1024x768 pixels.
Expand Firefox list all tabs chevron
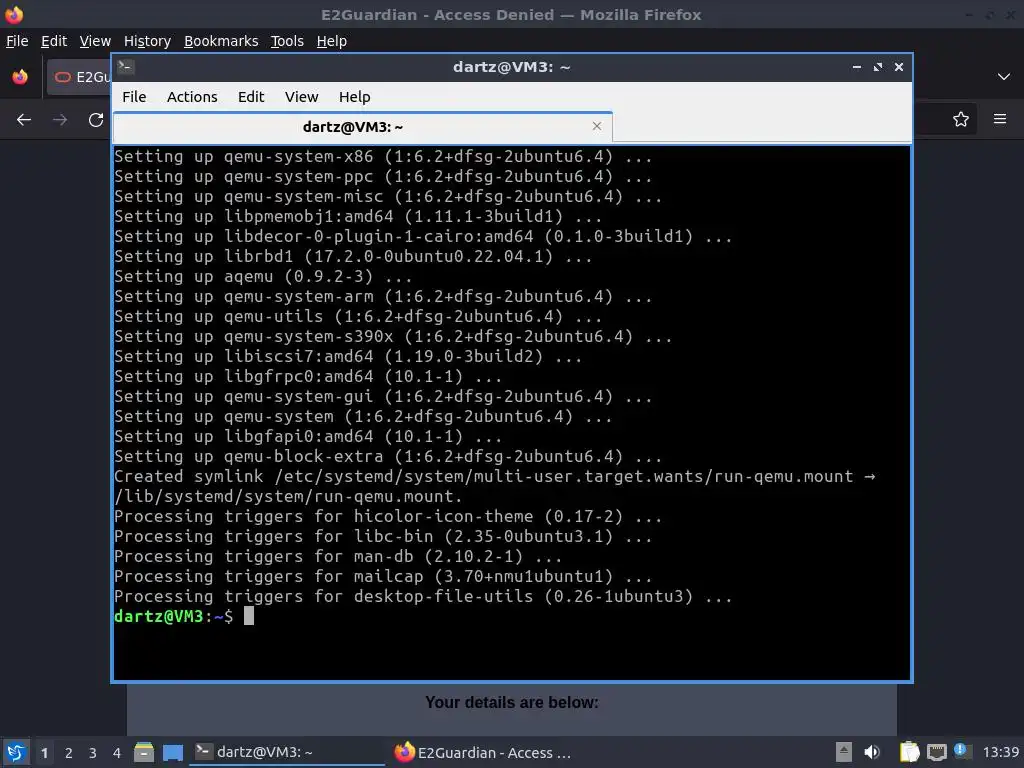point(1004,77)
